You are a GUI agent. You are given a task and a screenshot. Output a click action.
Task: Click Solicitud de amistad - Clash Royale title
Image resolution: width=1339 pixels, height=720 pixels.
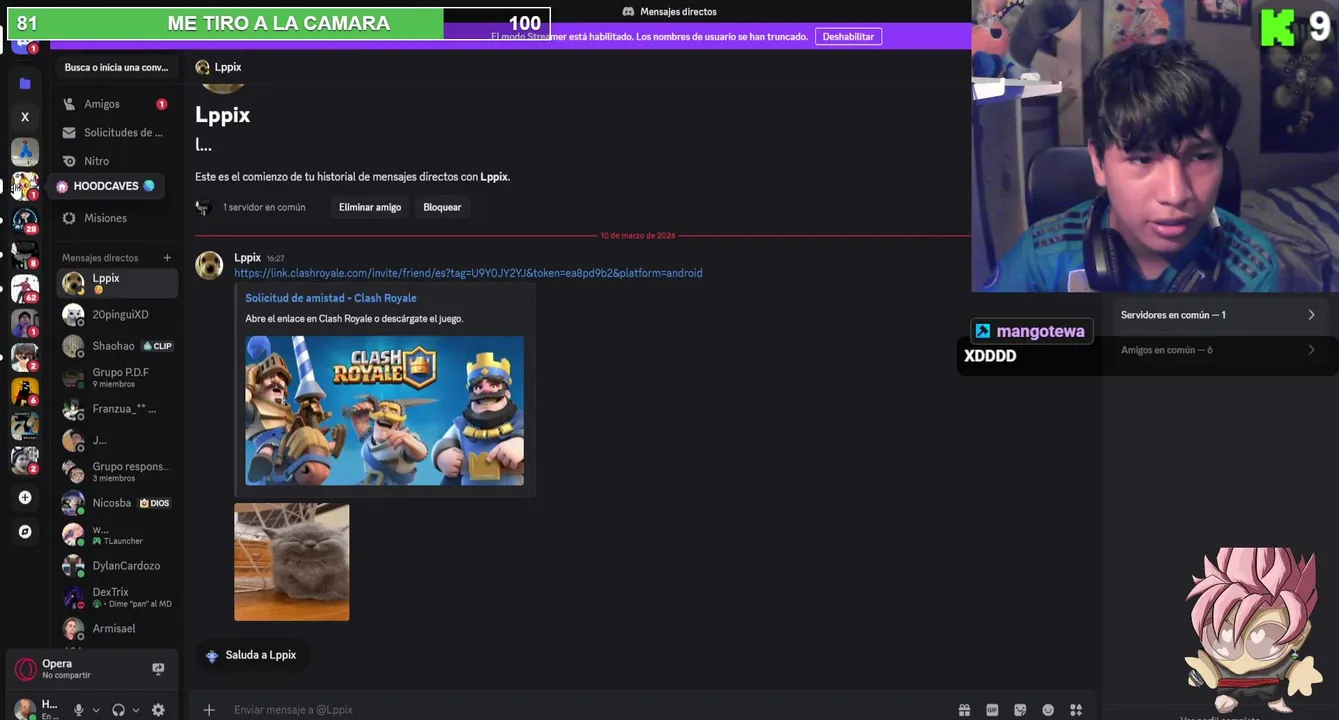click(x=331, y=298)
